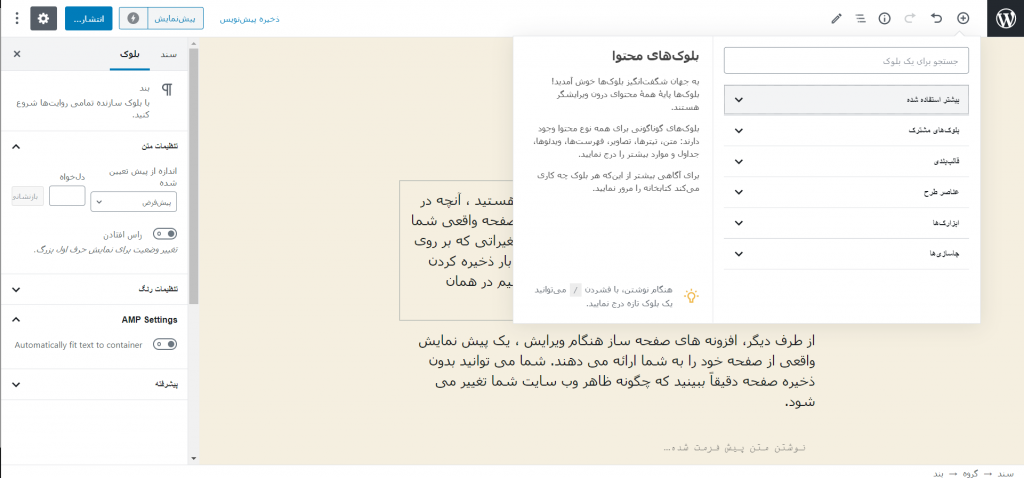Click the هنگام نوشتن slash tip text
Screen dimensions: 1024x478
(x=604, y=296)
